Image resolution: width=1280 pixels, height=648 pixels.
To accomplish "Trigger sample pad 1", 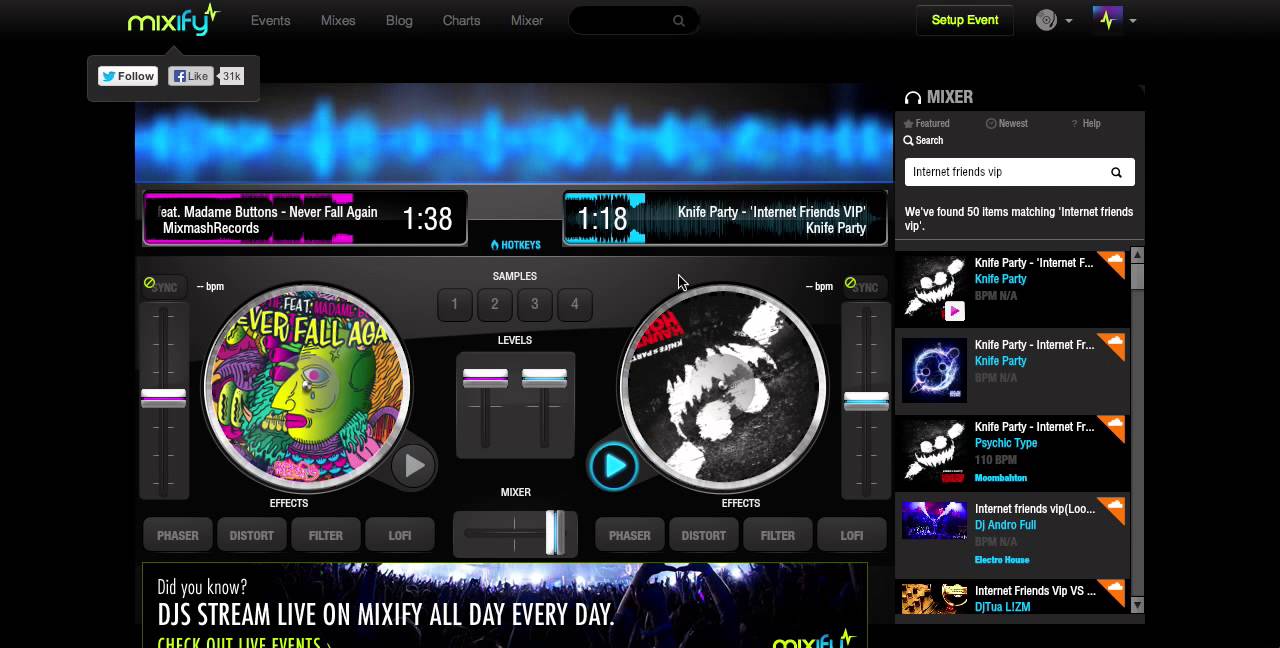I will click(454, 304).
